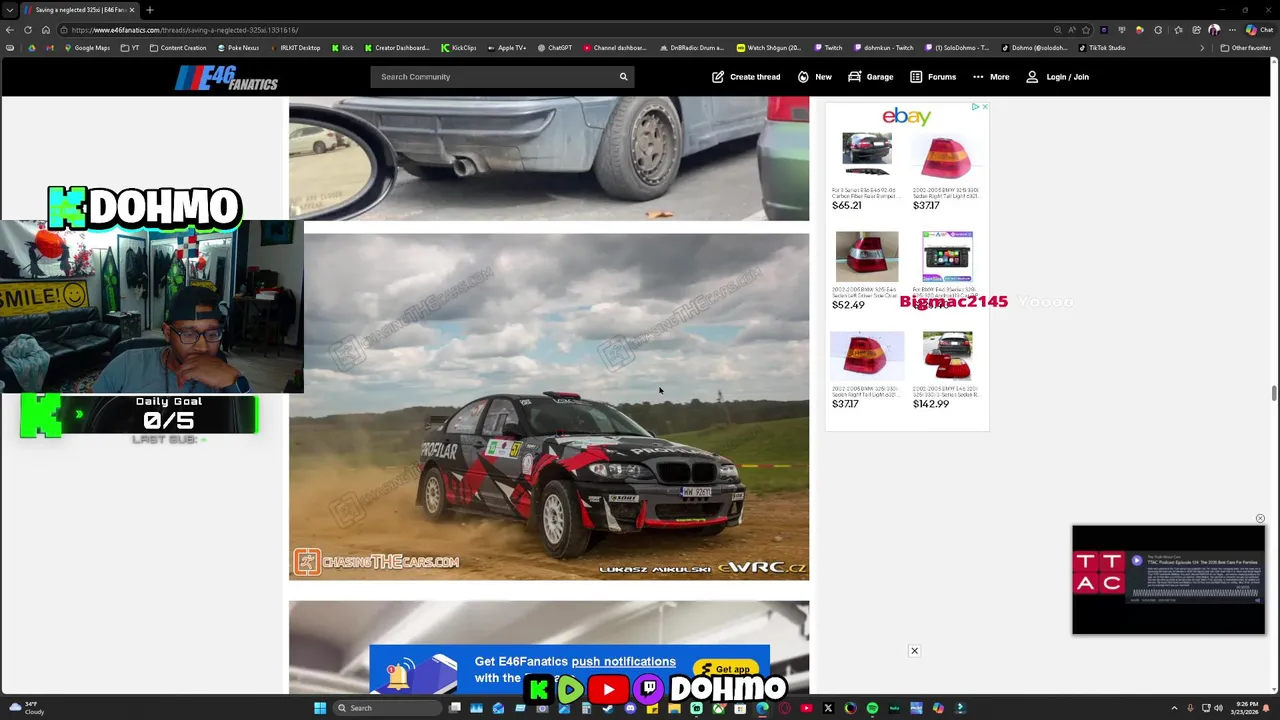The image size is (1280, 720).
Task: Click the browser Home button
Action: tap(45, 30)
